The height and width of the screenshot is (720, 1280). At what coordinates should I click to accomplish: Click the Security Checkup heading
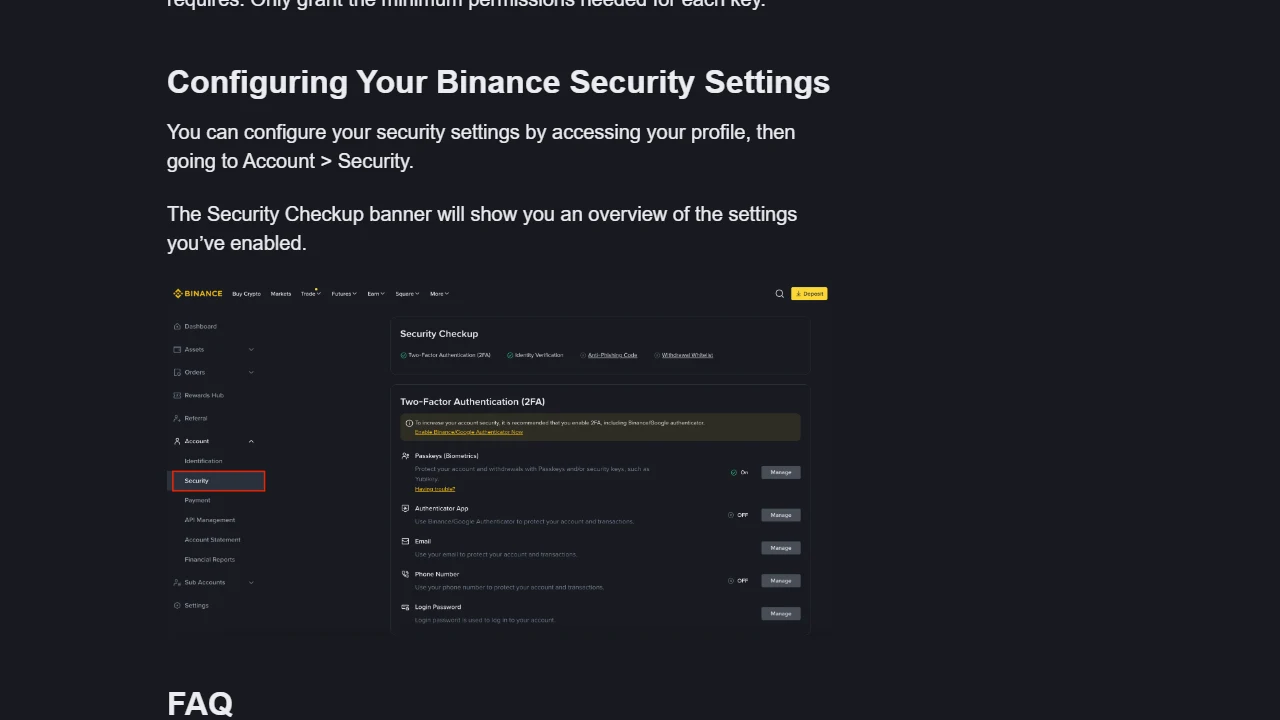tap(439, 334)
